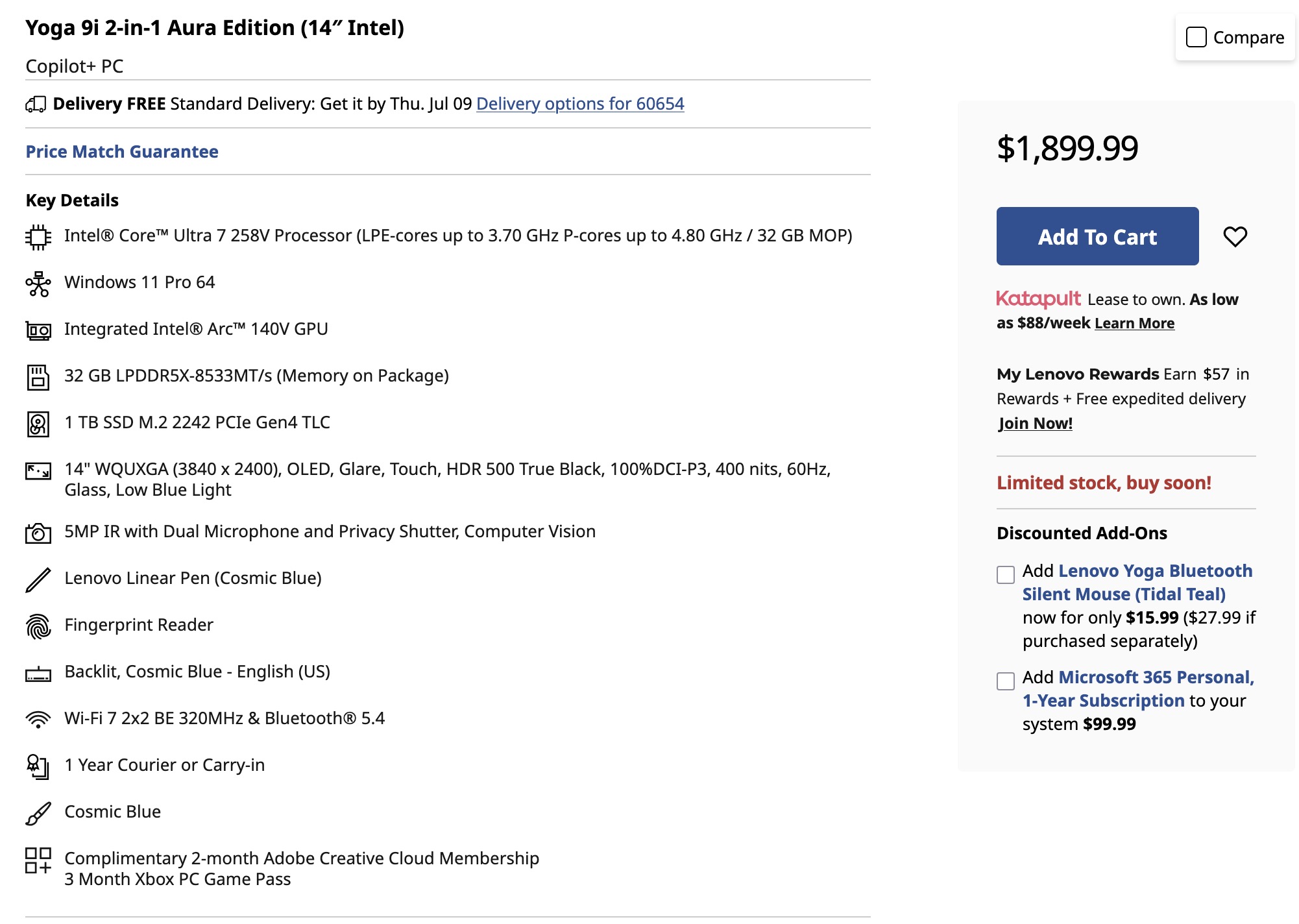Open Microsoft 365 Personal 1-Year Subscription link
The image size is (1299, 924).
pos(1139,688)
